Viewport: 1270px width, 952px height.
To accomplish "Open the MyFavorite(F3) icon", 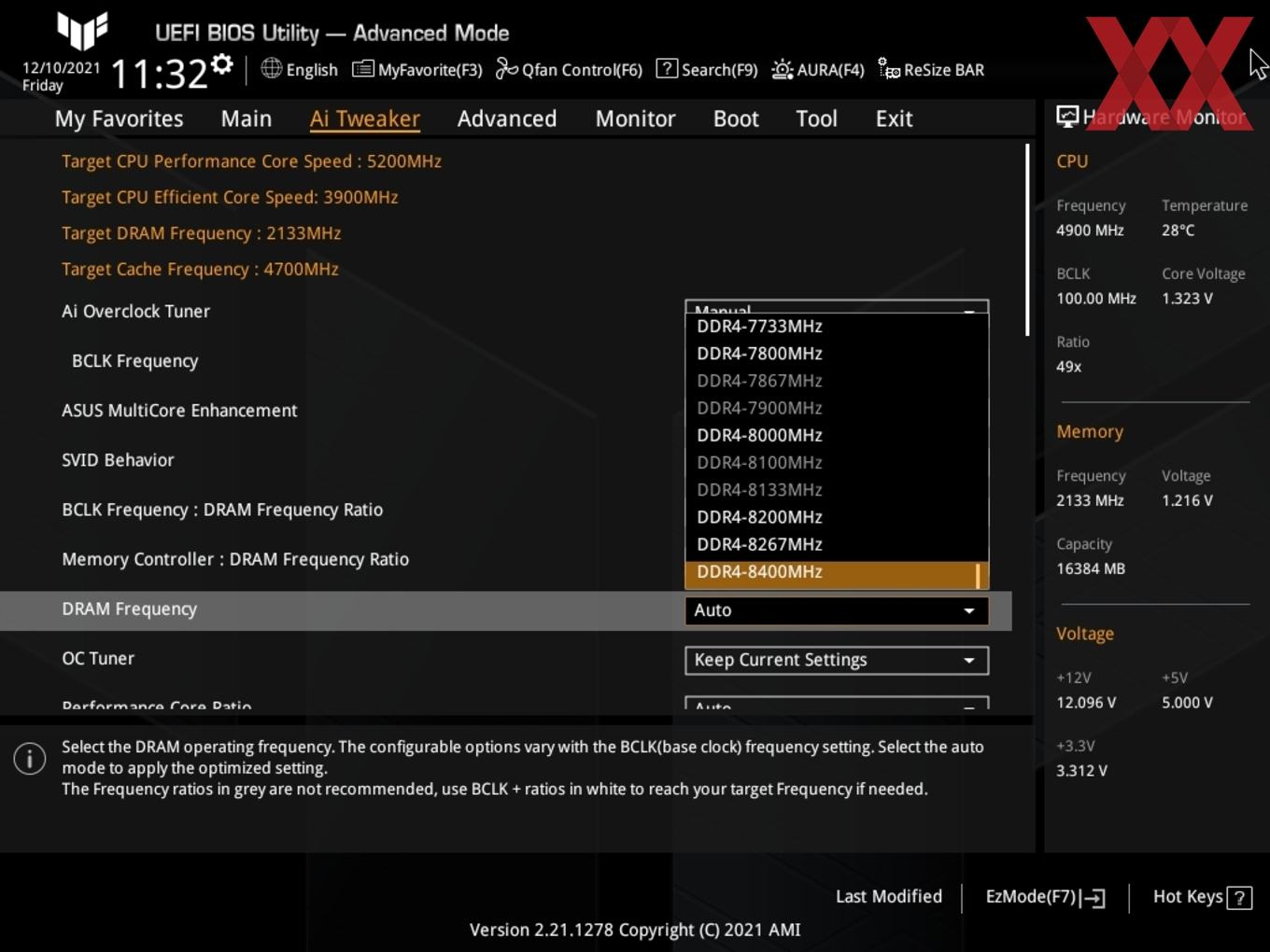I will coord(362,69).
